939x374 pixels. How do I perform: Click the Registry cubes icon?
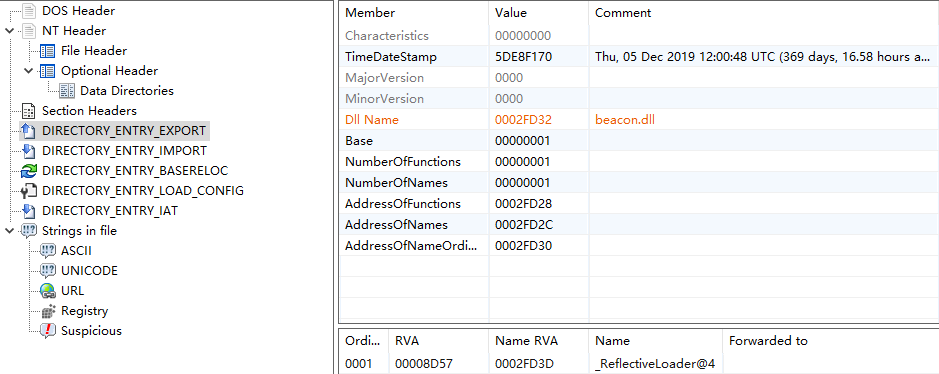click(48, 311)
